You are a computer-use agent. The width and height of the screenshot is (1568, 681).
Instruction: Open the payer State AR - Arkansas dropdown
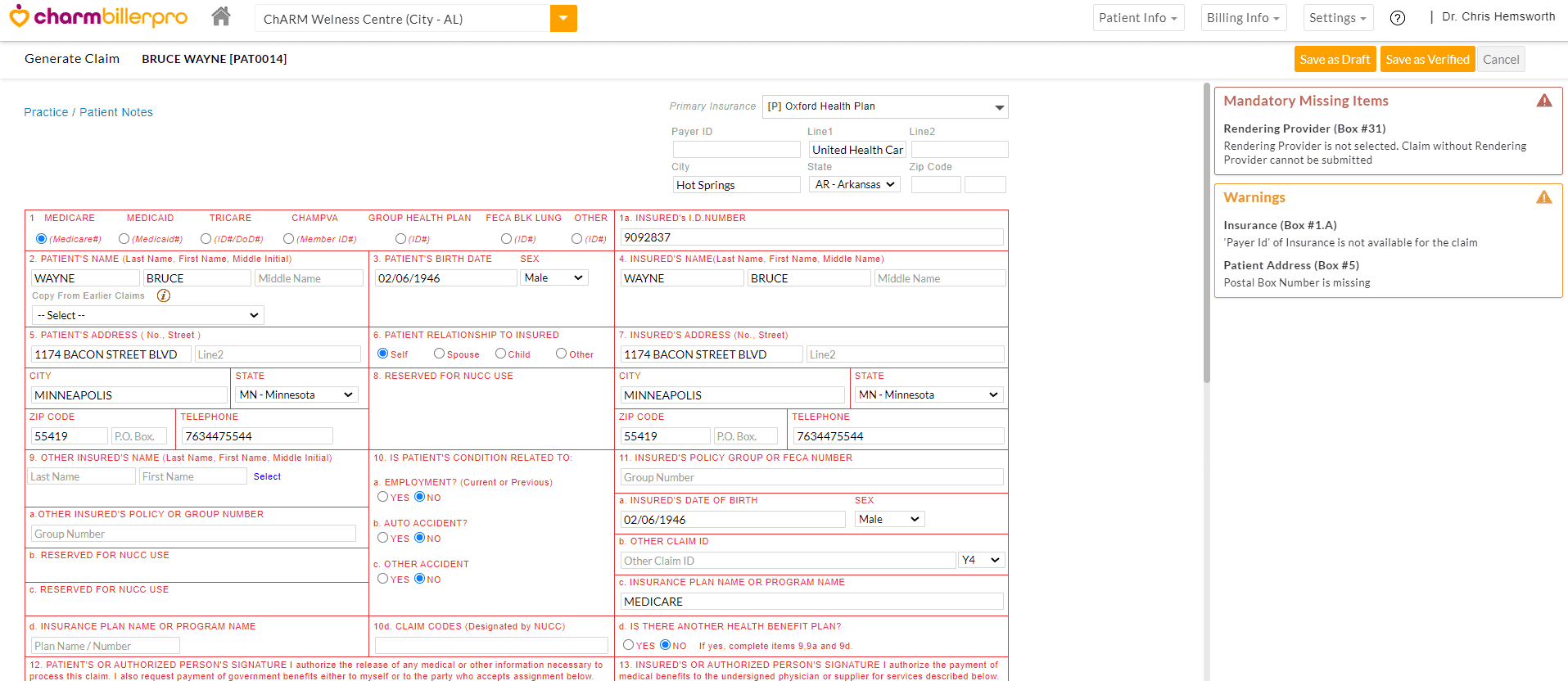pyautogui.click(x=855, y=185)
